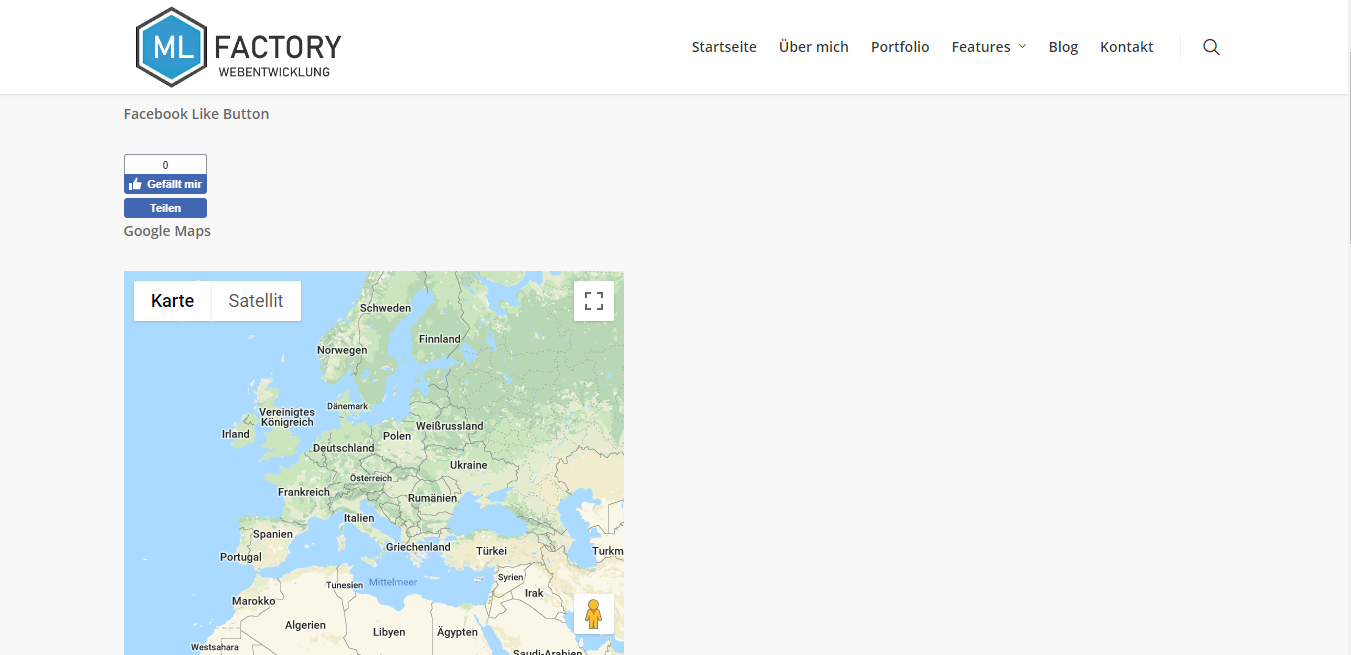The height and width of the screenshot is (655, 1351).
Task: Click the Polen label on the map
Action: coord(397,436)
